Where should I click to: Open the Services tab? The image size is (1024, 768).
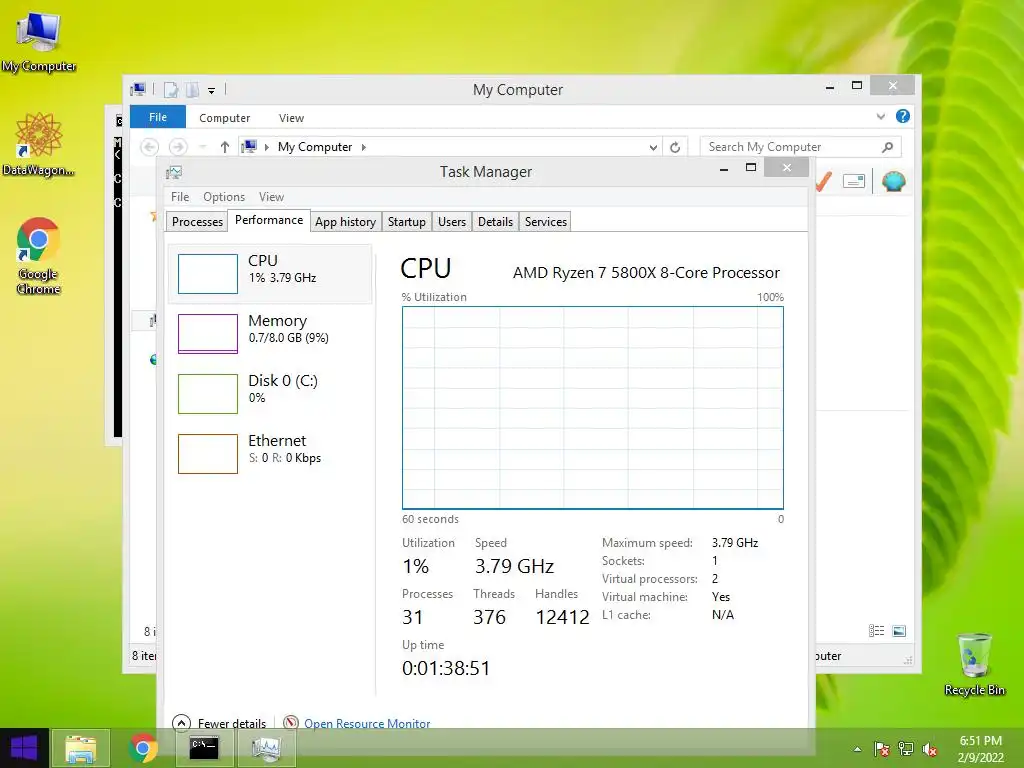pos(546,221)
